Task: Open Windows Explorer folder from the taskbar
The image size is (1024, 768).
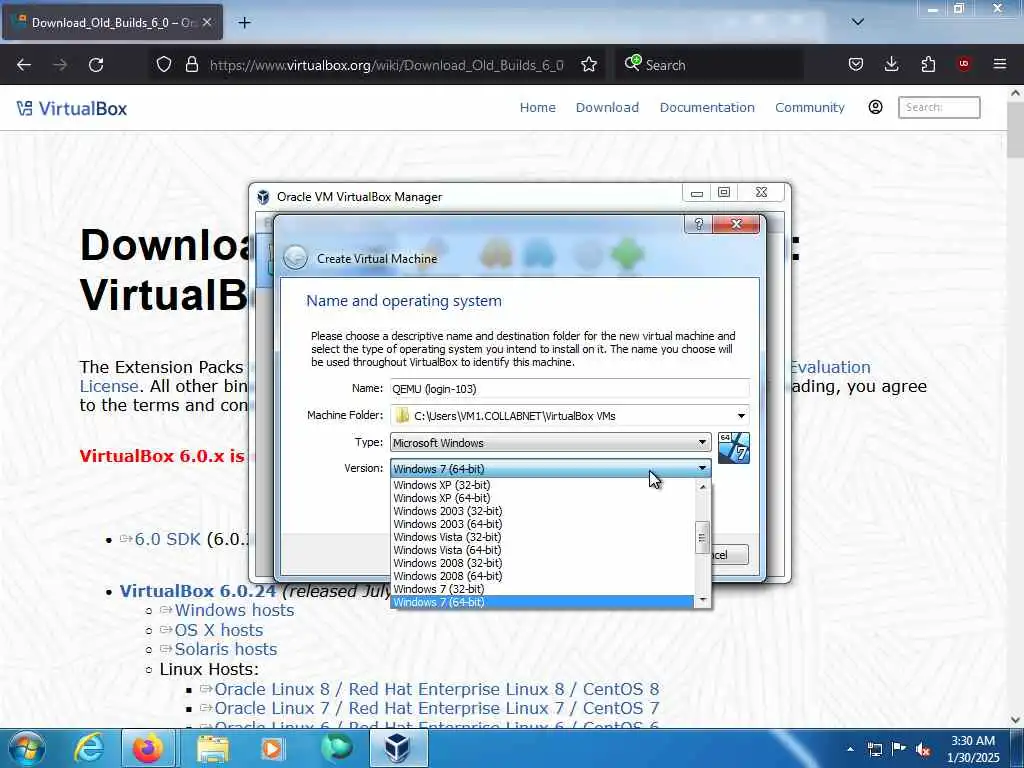Action: (x=213, y=748)
